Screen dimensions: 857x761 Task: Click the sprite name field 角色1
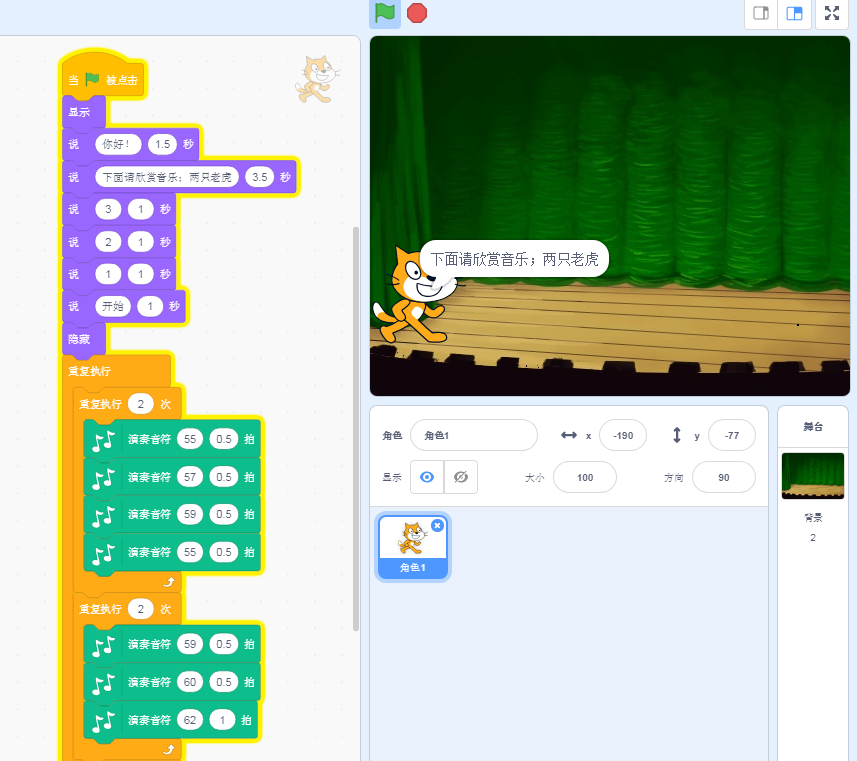(x=474, y=435)
